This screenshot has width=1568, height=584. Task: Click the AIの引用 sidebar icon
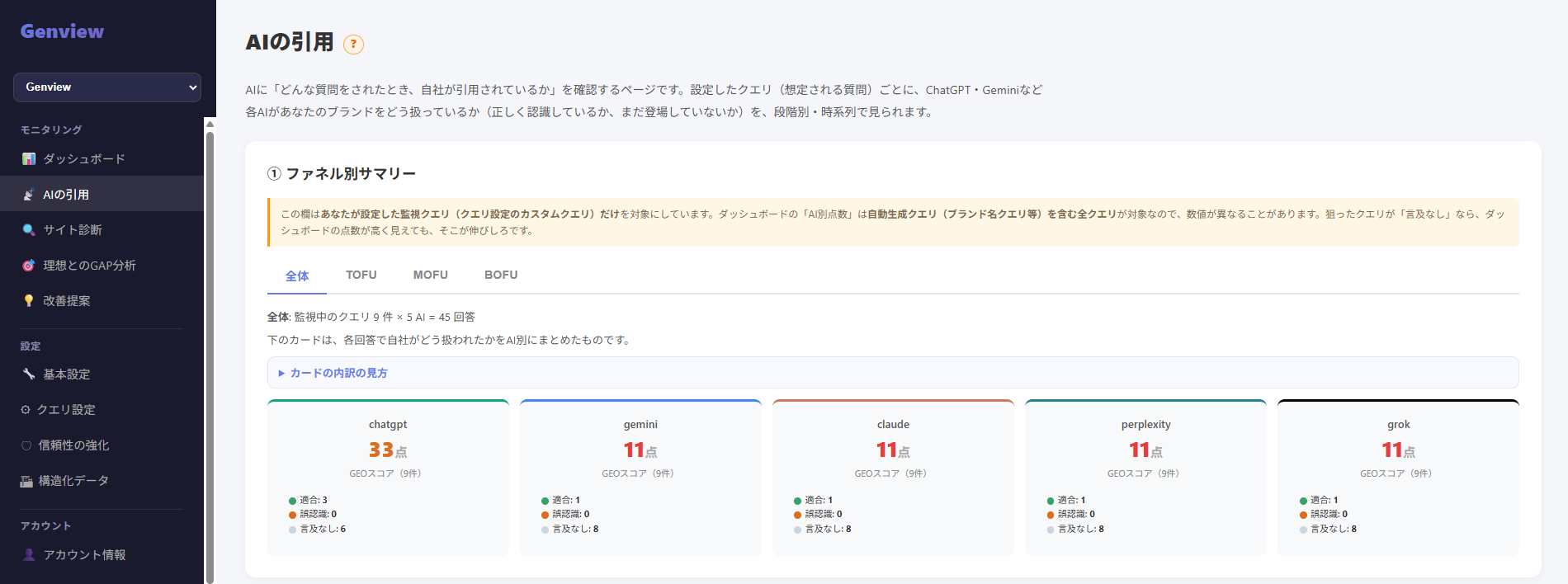pyautogui.click(x=29, y=195)
